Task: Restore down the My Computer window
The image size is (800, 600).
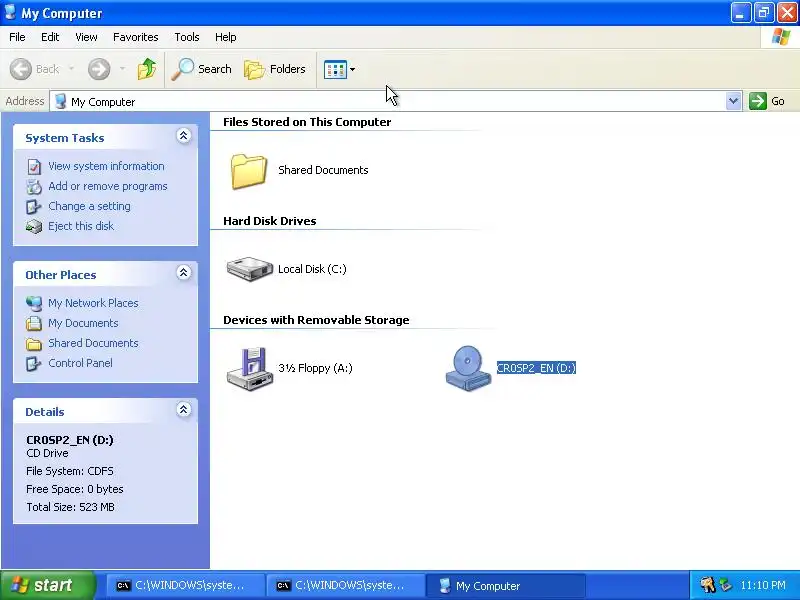Action: (764, 13)
